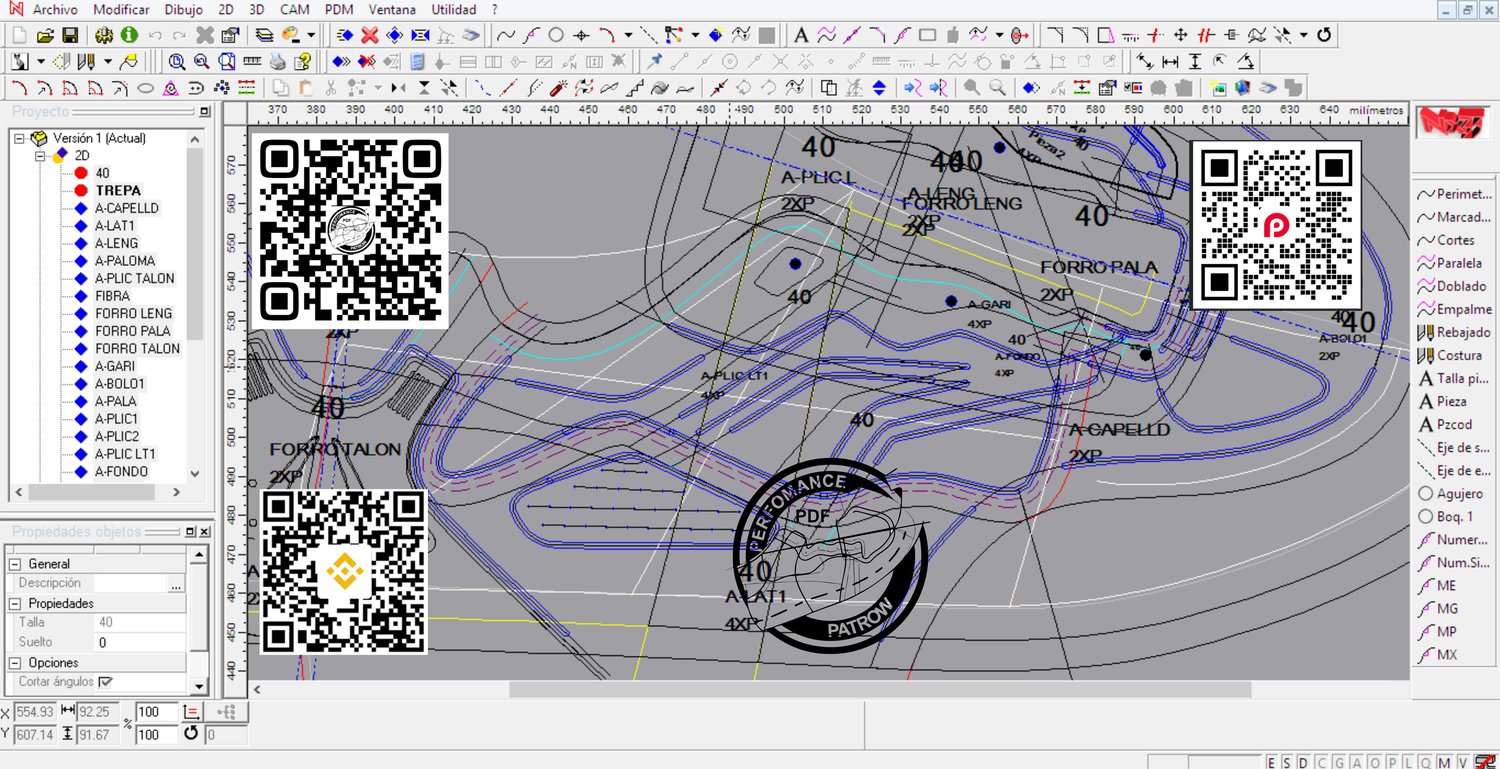Image resolution: width=1500 pixels, height=769 pixels.
Task: Click the red dynamite icon
Action: (x=560, y=87)
